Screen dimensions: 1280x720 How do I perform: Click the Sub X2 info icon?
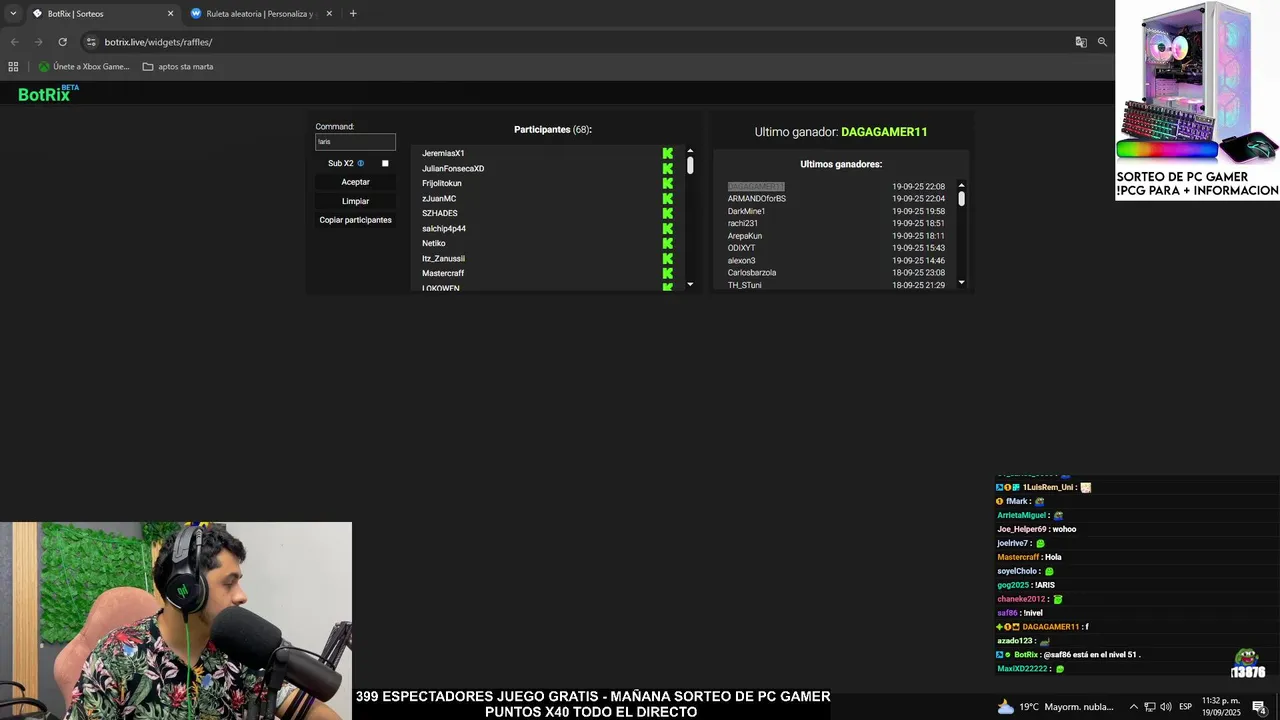[361, 163]
